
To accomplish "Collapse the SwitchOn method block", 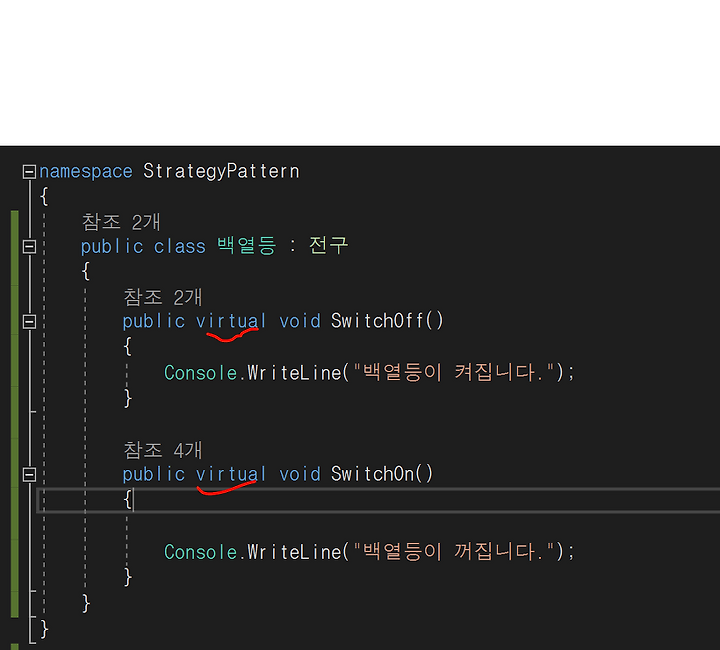I will 29,474.
